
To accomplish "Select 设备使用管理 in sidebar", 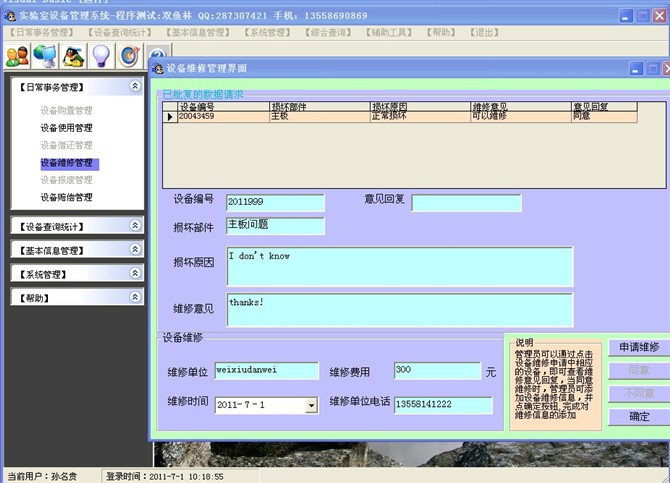I will tap(66, 128).
